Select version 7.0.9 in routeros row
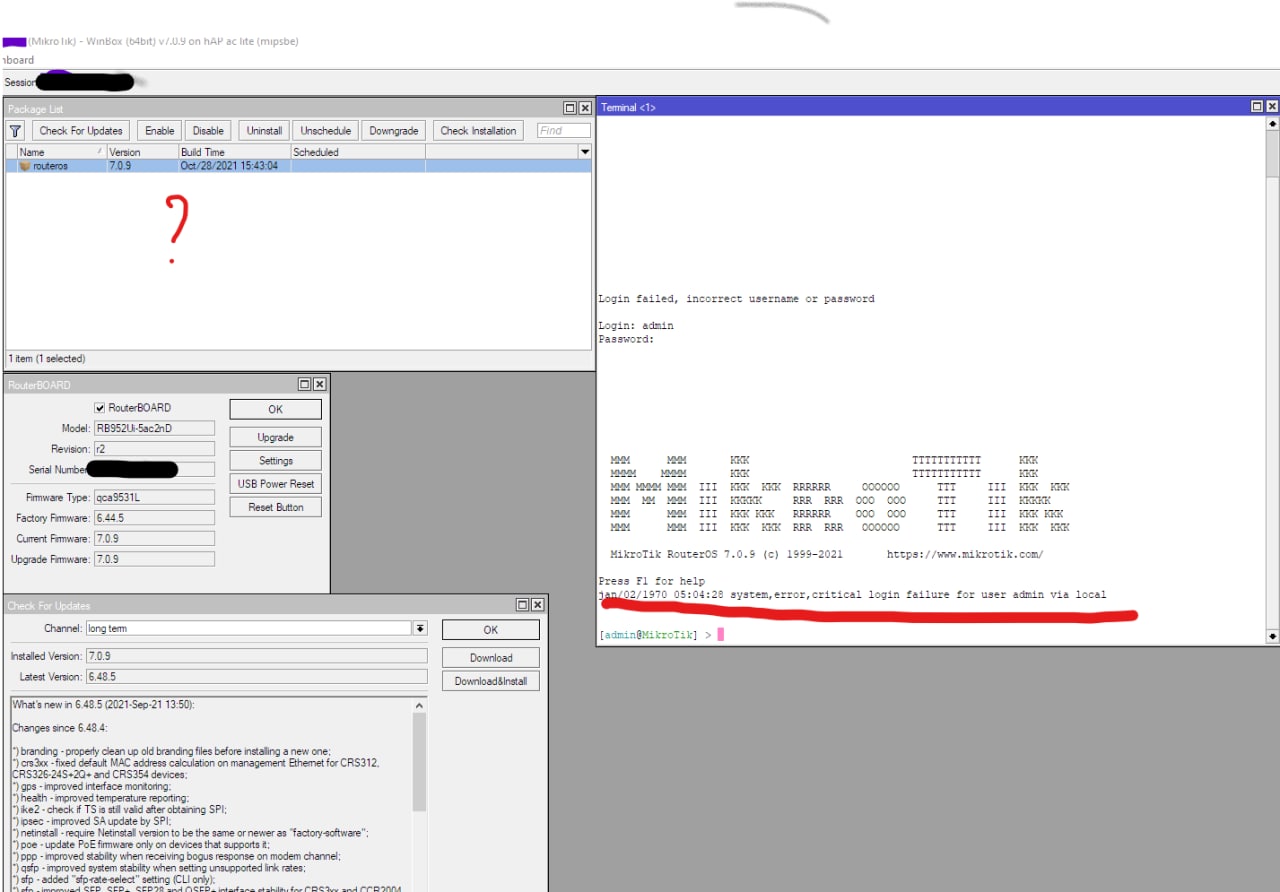This screenshot has width=1280, height=892. 120,166
